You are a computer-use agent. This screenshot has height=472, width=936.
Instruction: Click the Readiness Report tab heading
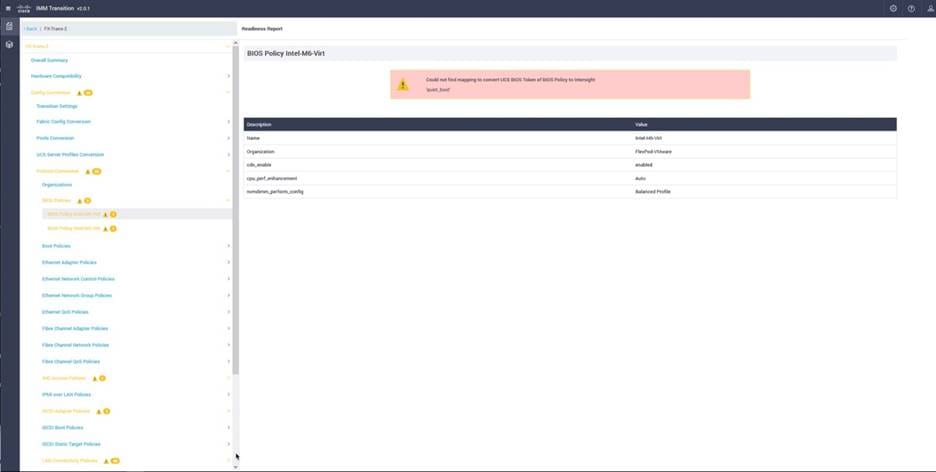tap(262, 29)
